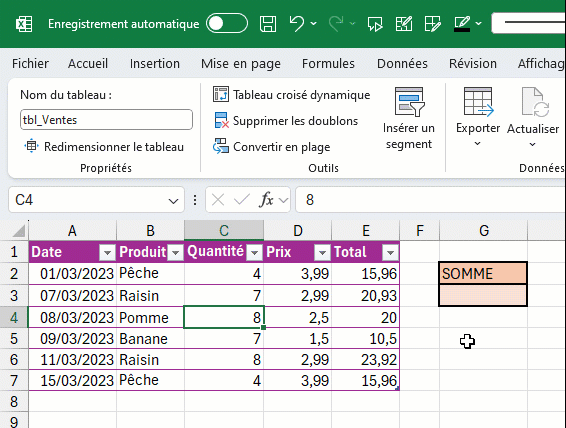The width and height of the screenshot is (566, 428).
Task: Click the Save floppy disk icon
Action: pyautogui.click(x=268, y=24)
